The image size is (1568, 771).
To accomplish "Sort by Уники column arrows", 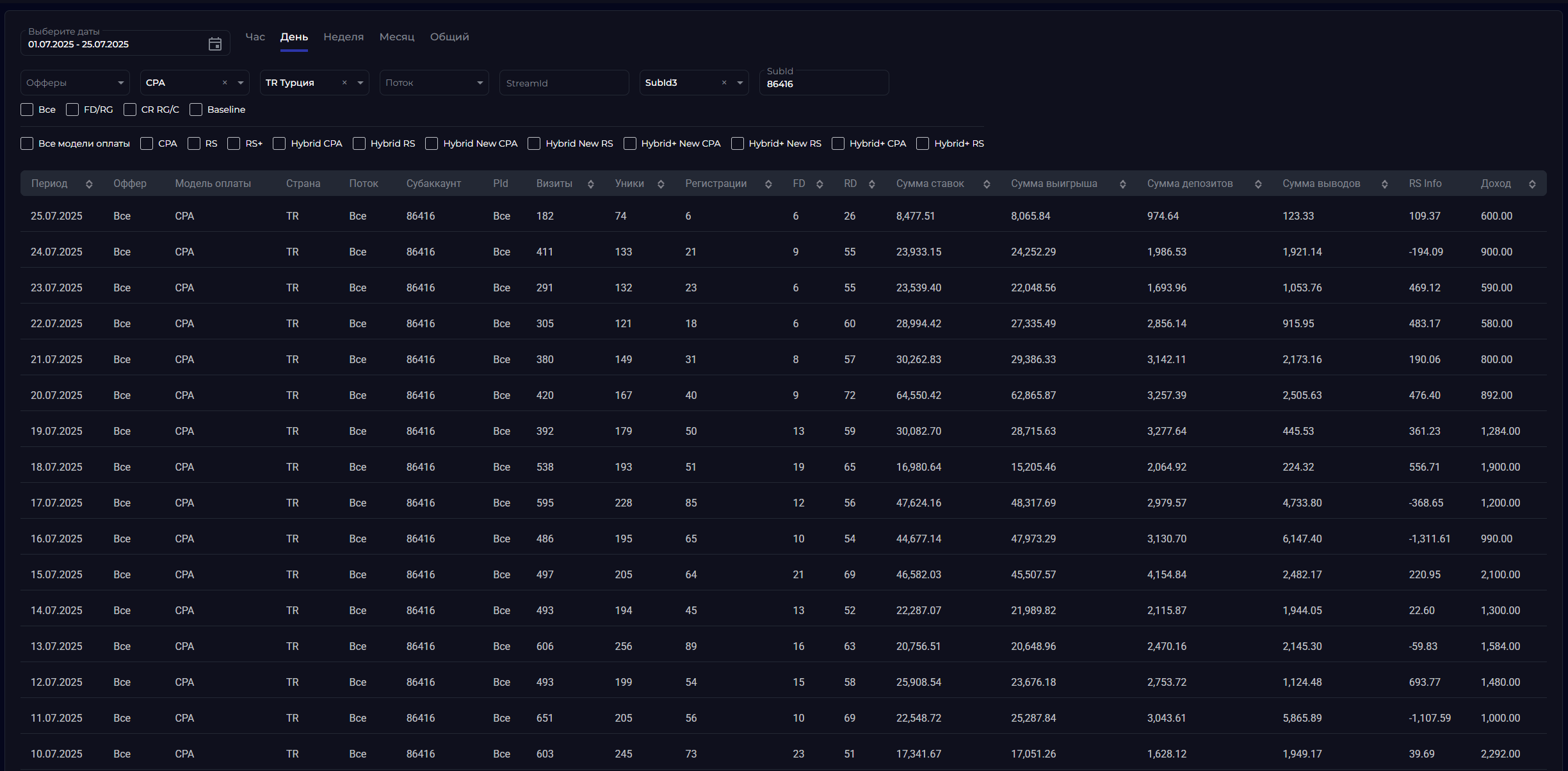I will coord(661,184).
